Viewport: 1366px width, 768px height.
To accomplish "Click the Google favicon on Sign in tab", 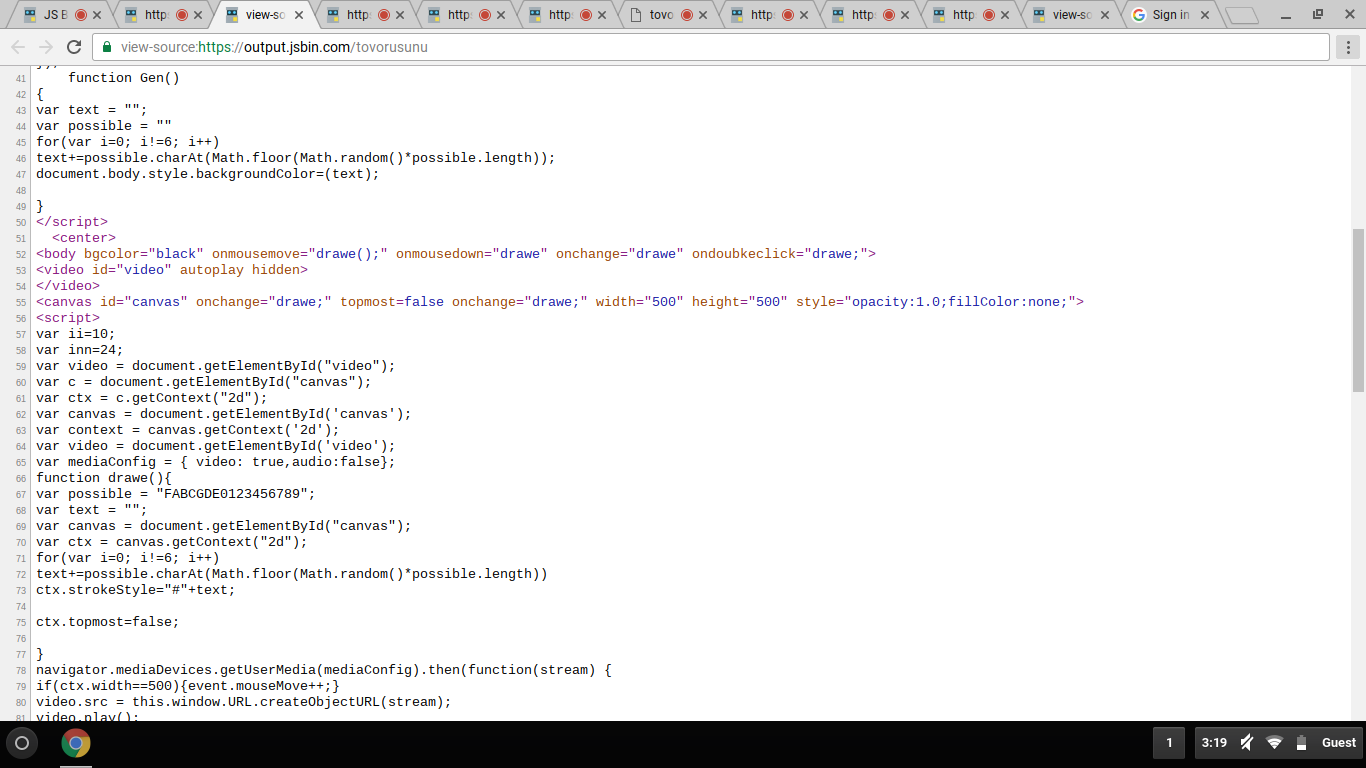I will (1138, 15).
